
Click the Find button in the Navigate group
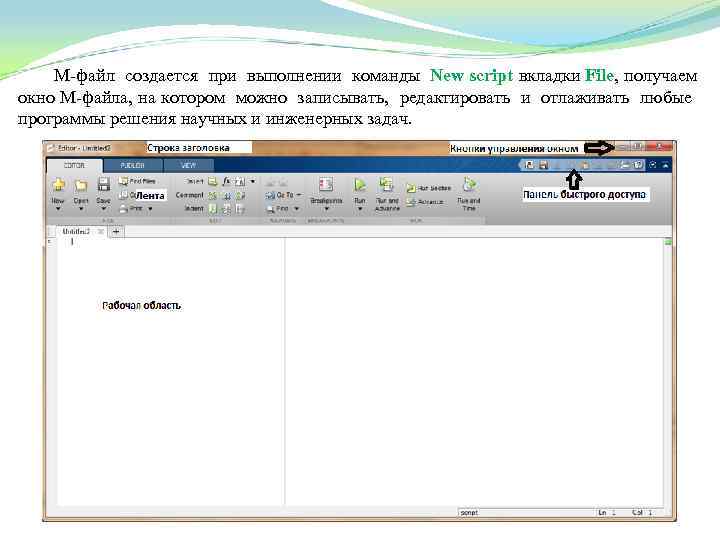pyautogui.click(x=277, y=209)
